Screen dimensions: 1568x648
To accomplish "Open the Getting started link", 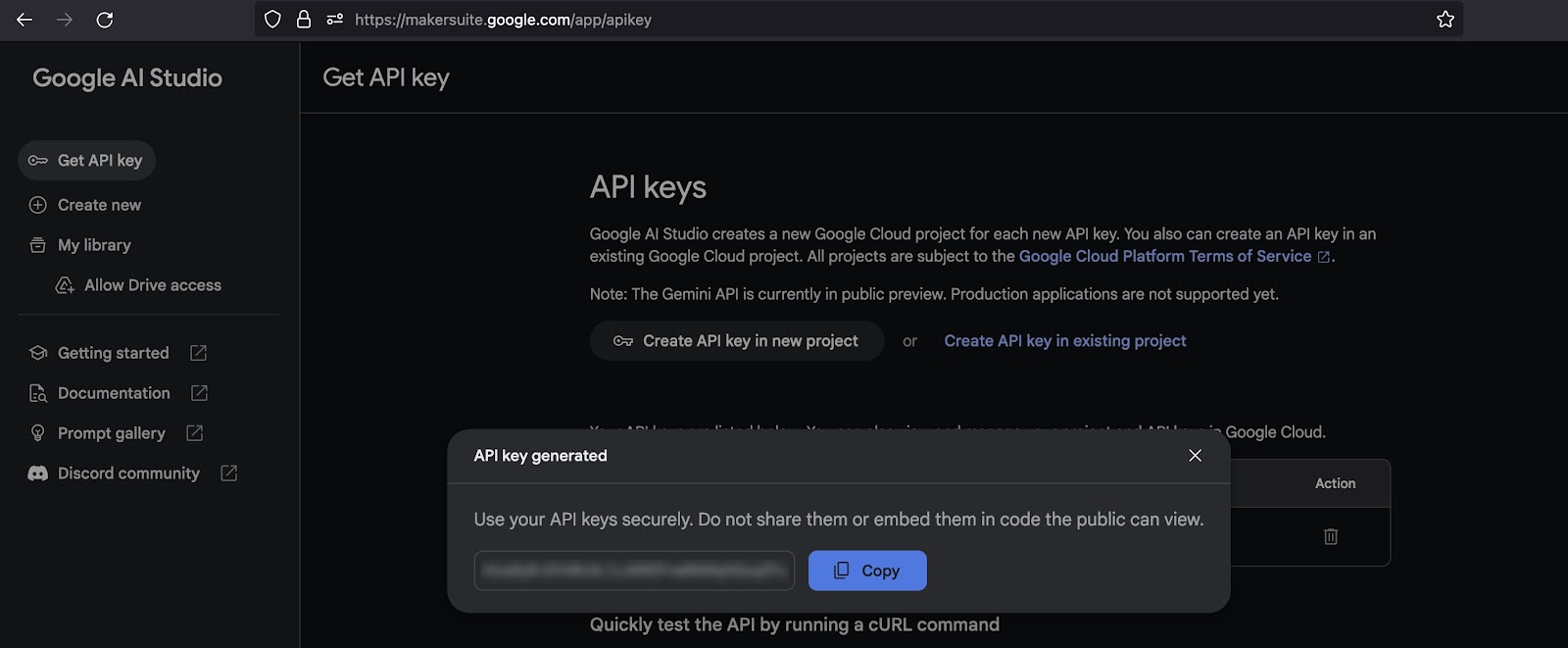I will tap(113, 353).
